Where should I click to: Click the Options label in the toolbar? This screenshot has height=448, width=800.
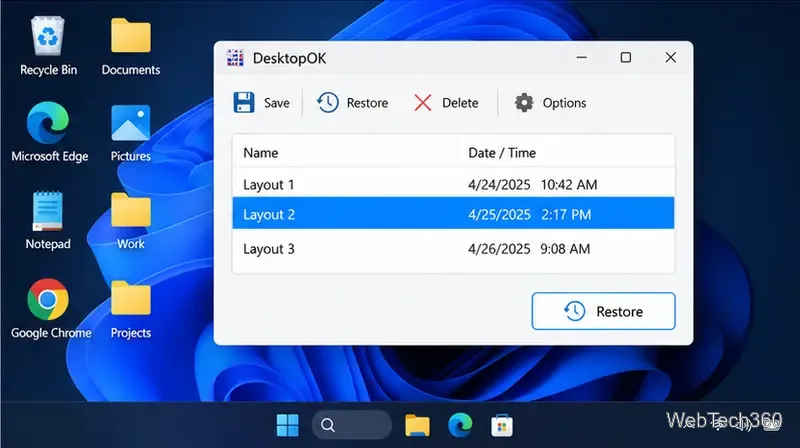pos(564,103)
